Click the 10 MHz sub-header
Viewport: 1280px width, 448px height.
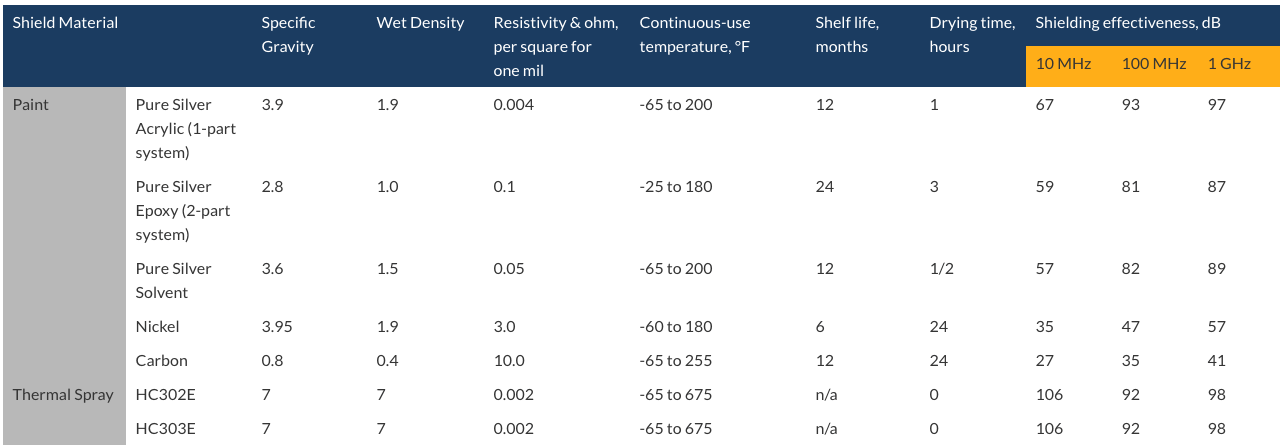point(1063,64)
